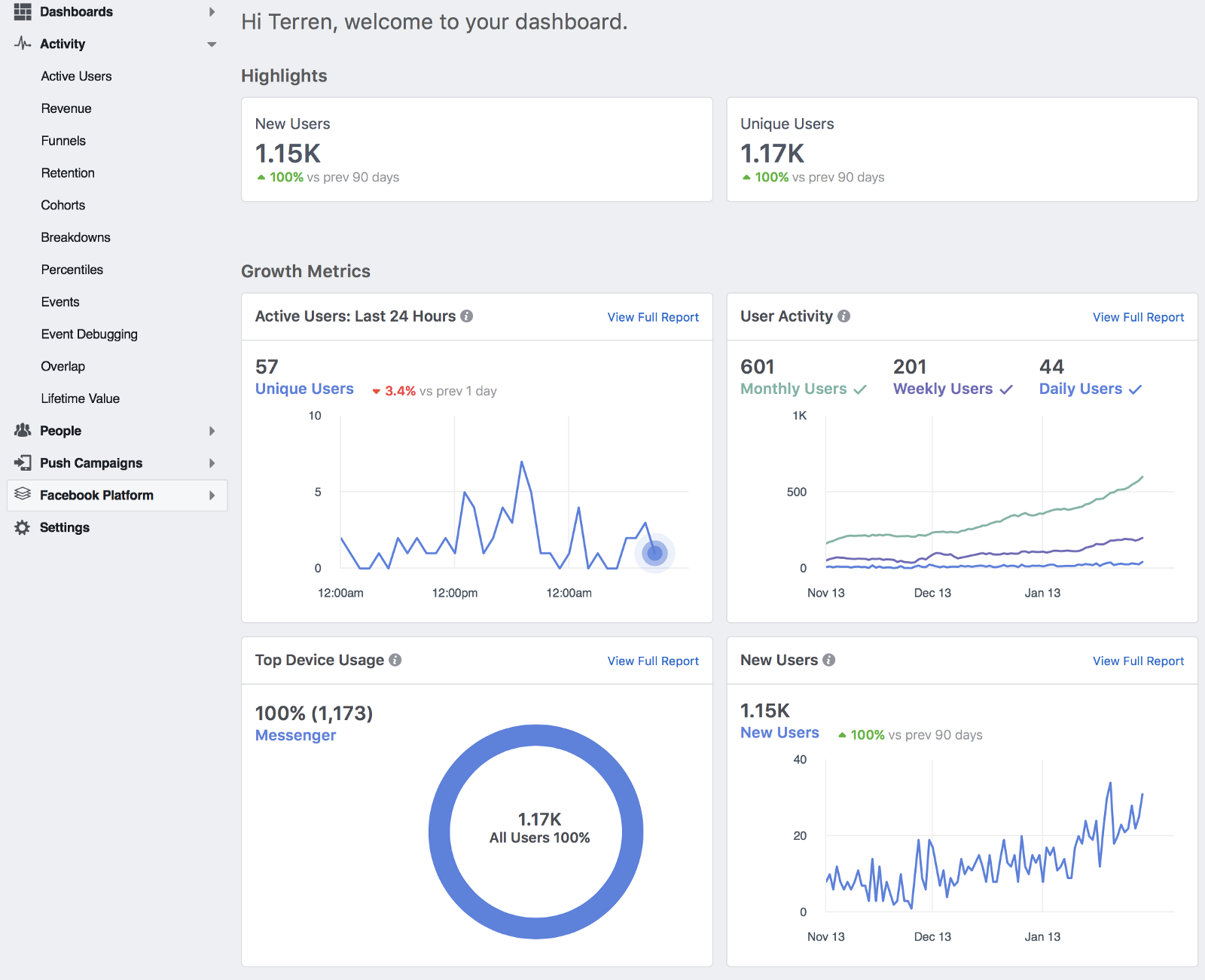Click info icon next to Top Device Usage
Screen dimensions: 1205x980
tap(395, 660)
